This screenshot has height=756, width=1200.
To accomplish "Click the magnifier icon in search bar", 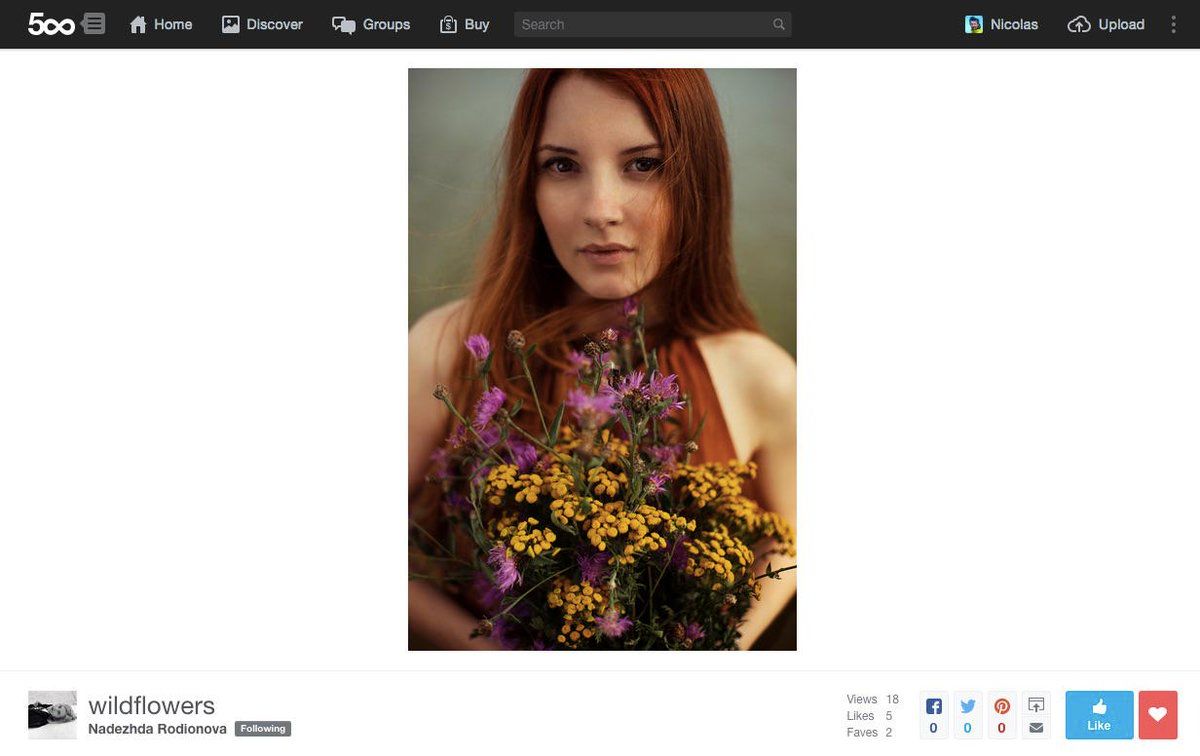I will 779,24.
